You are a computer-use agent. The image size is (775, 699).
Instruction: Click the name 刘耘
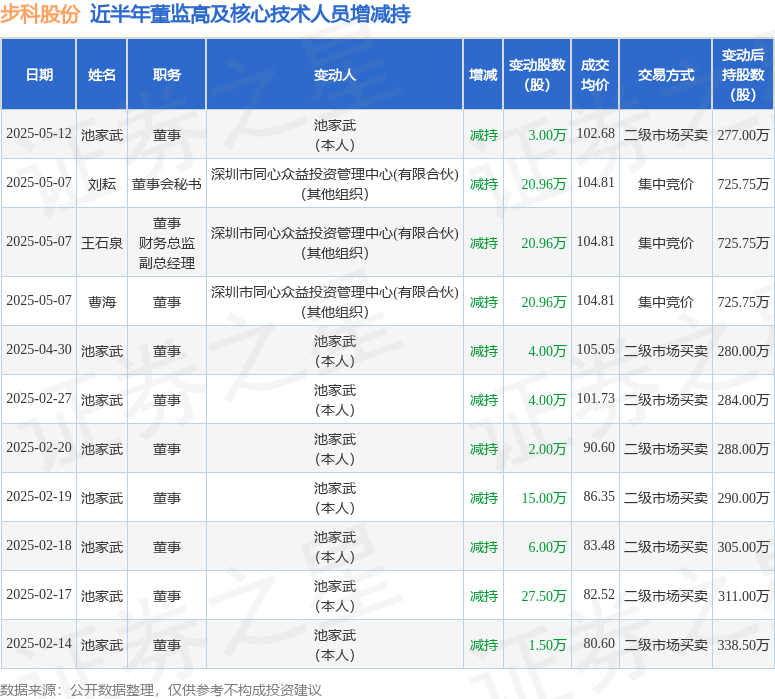pyautogui.click(x=102, y=184)
